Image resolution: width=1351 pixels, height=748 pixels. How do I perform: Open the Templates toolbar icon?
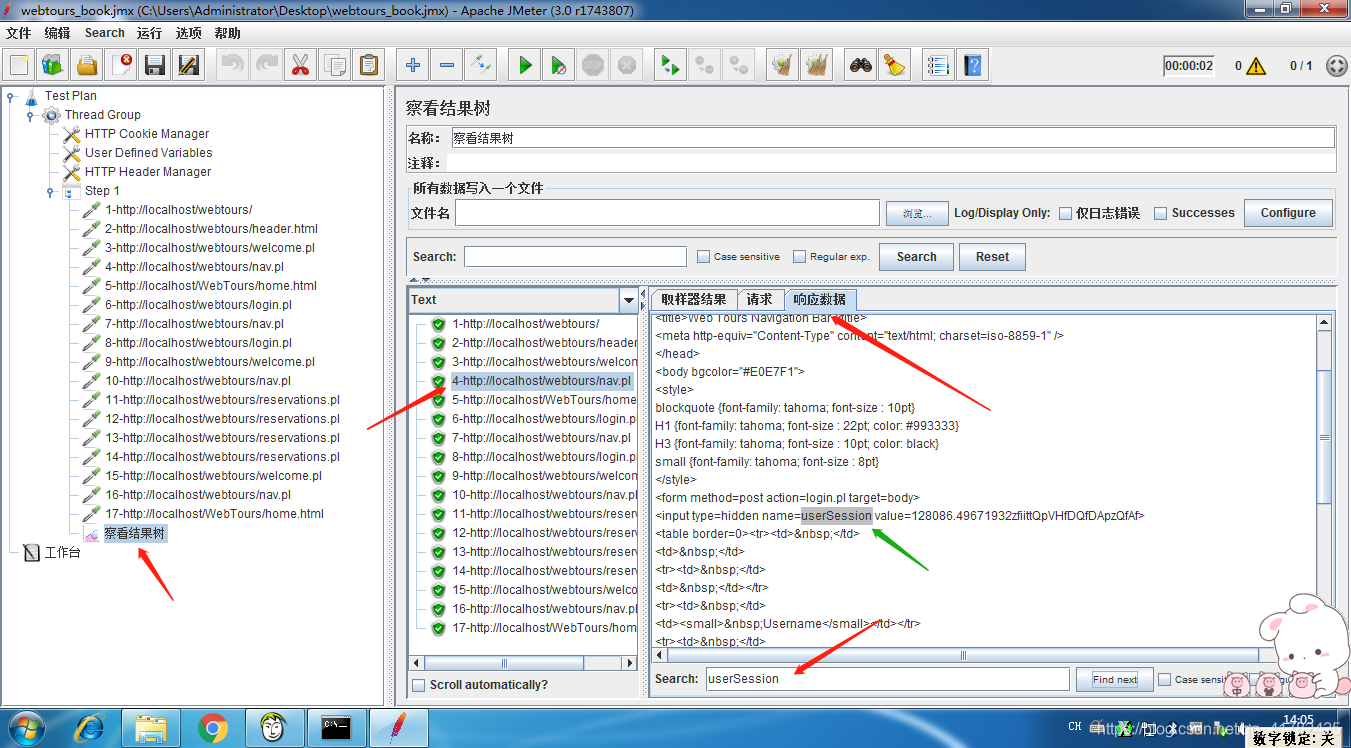coord(53,66)
